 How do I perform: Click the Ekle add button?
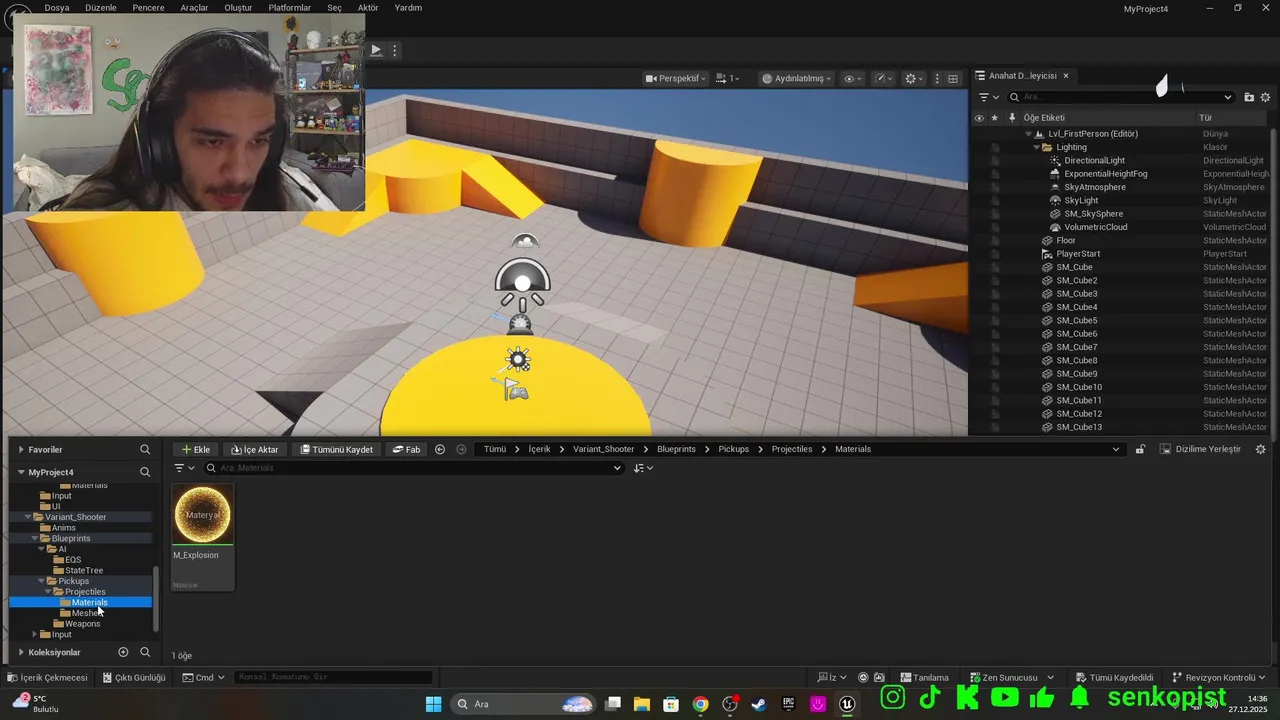(x=195, y=449)
